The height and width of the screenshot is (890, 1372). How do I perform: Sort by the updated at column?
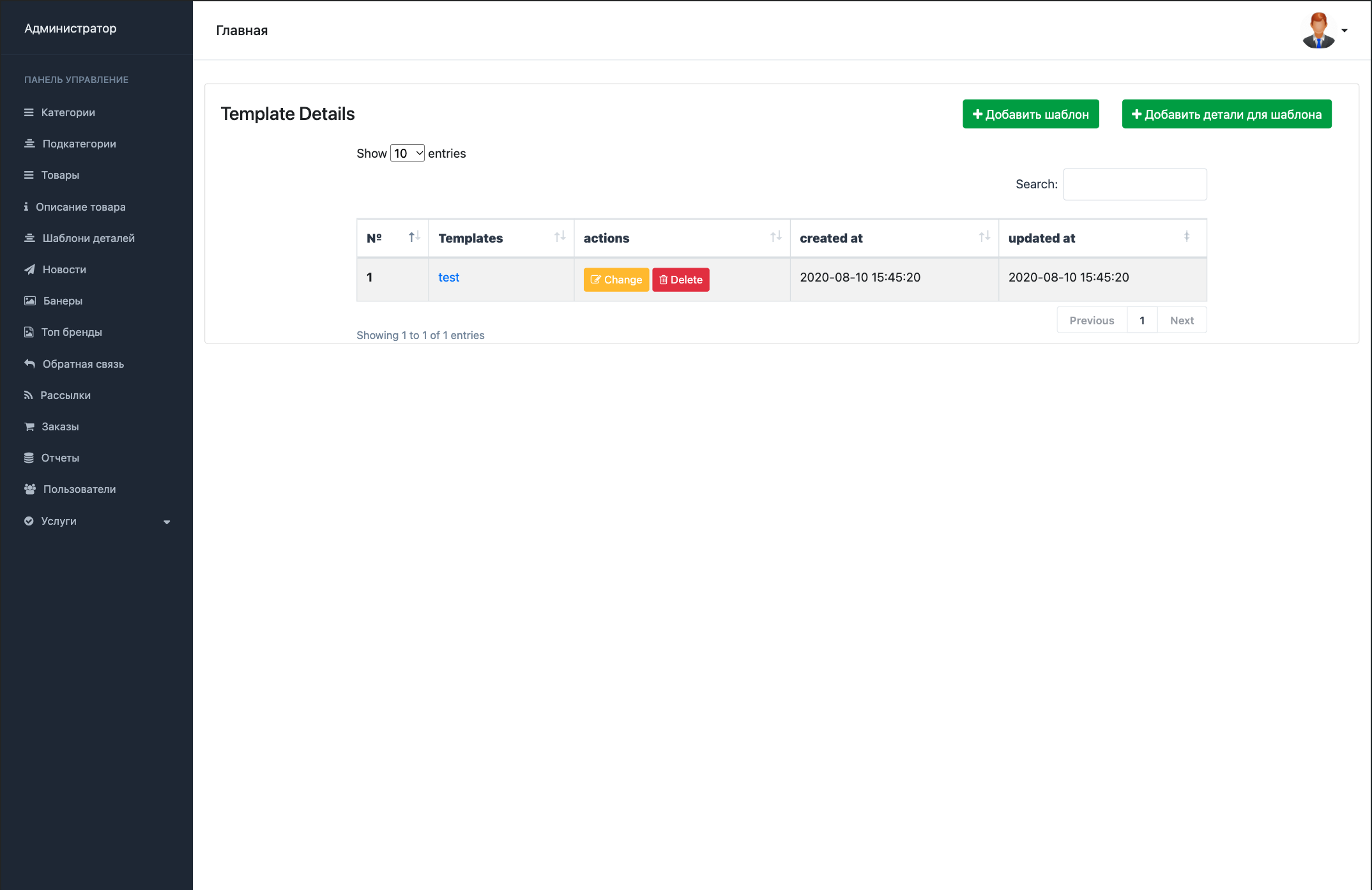(x=1102, y=238)
